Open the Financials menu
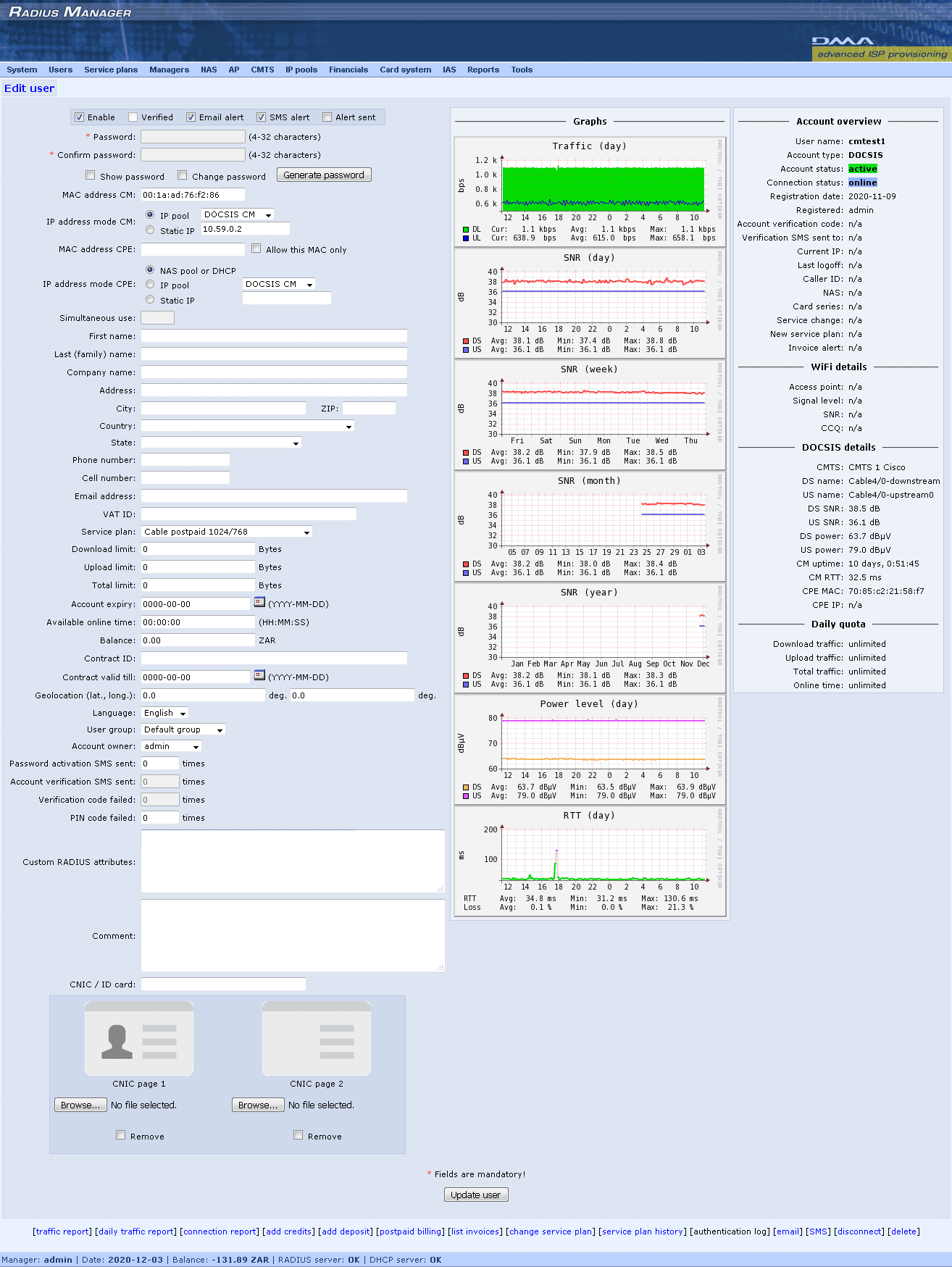The height and width of the screenshot is (1267, 952). (348, 70)
